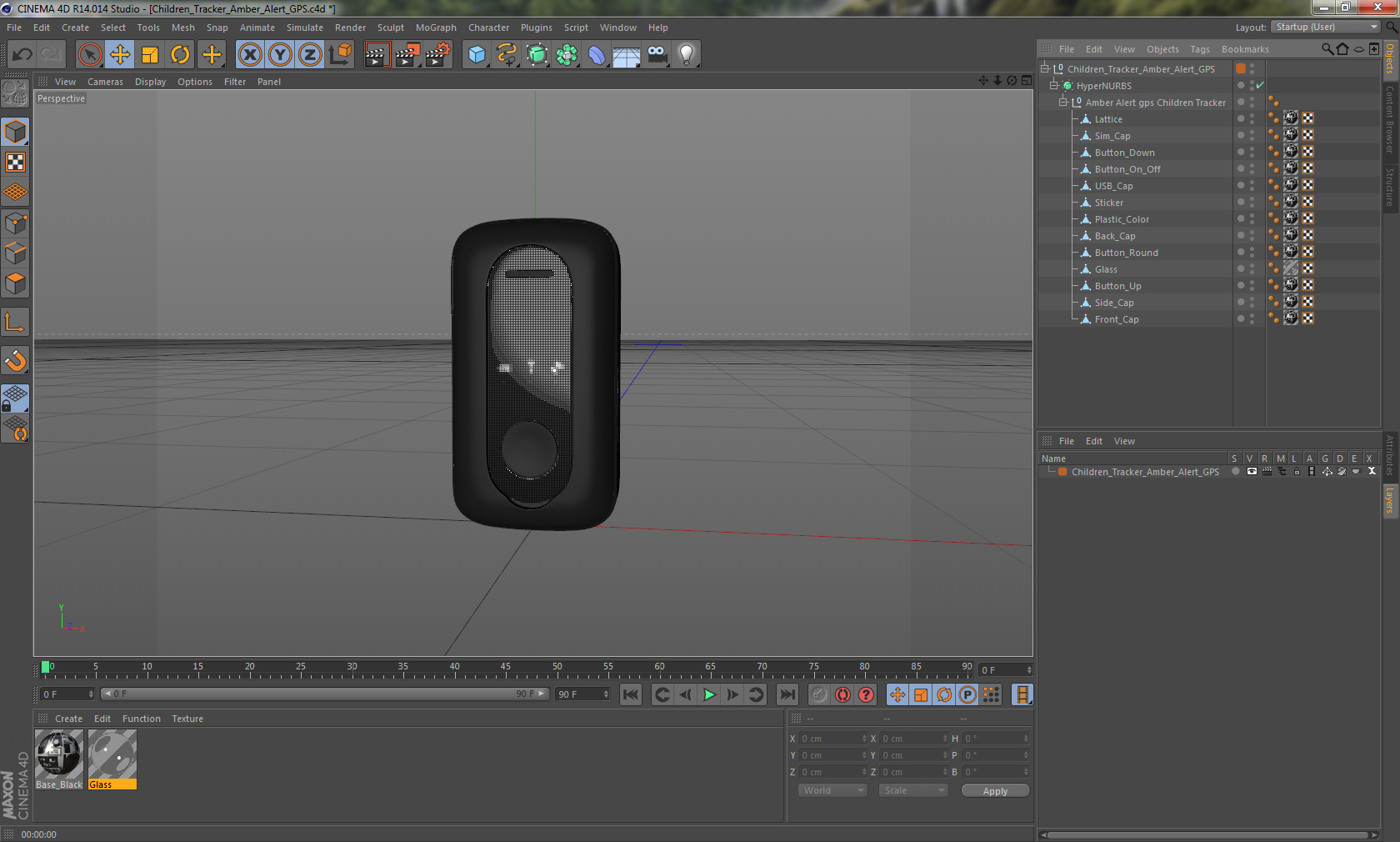The image size is (1400, 842).
Task: Open the Sculpt menu
Action: tap(391, 28)
